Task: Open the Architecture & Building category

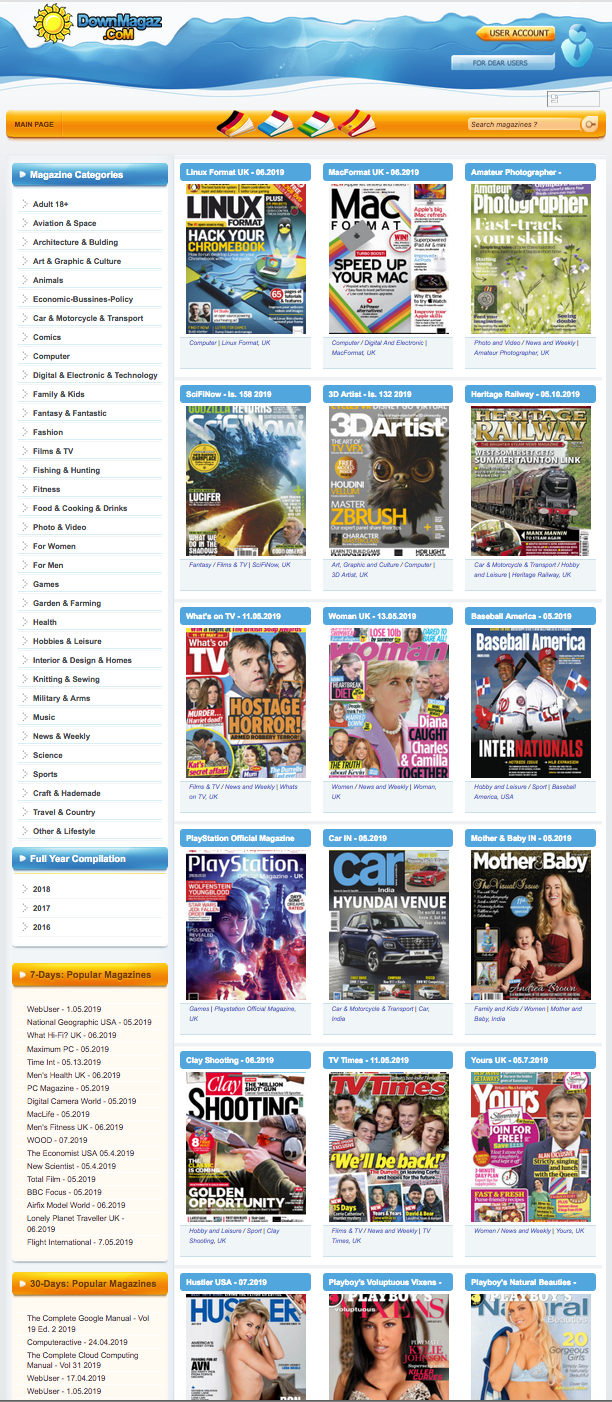Action: [75, 243]
